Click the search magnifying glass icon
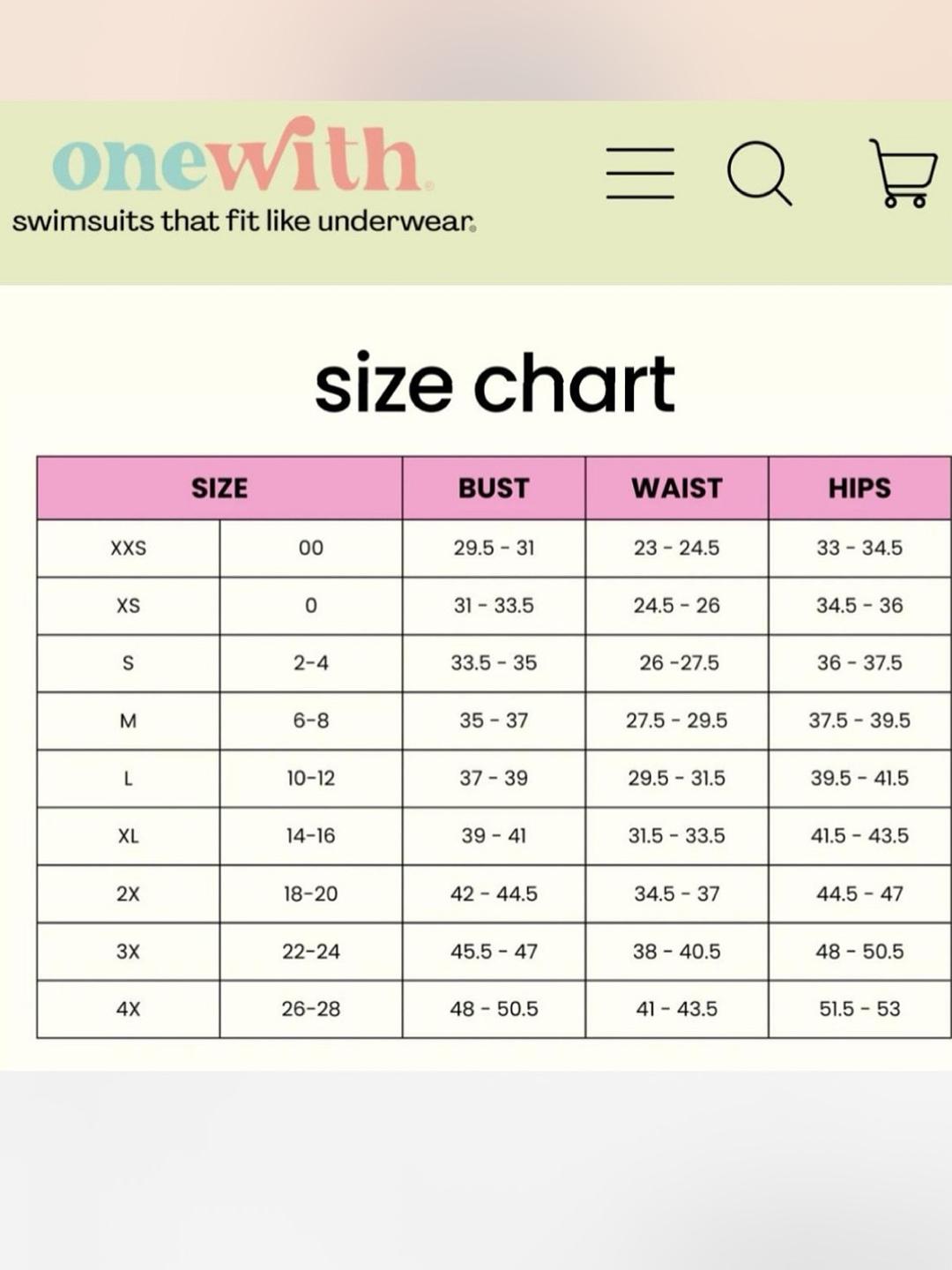Image resolution: width=952 pixels, height=1270 pixels. (759, 173)
